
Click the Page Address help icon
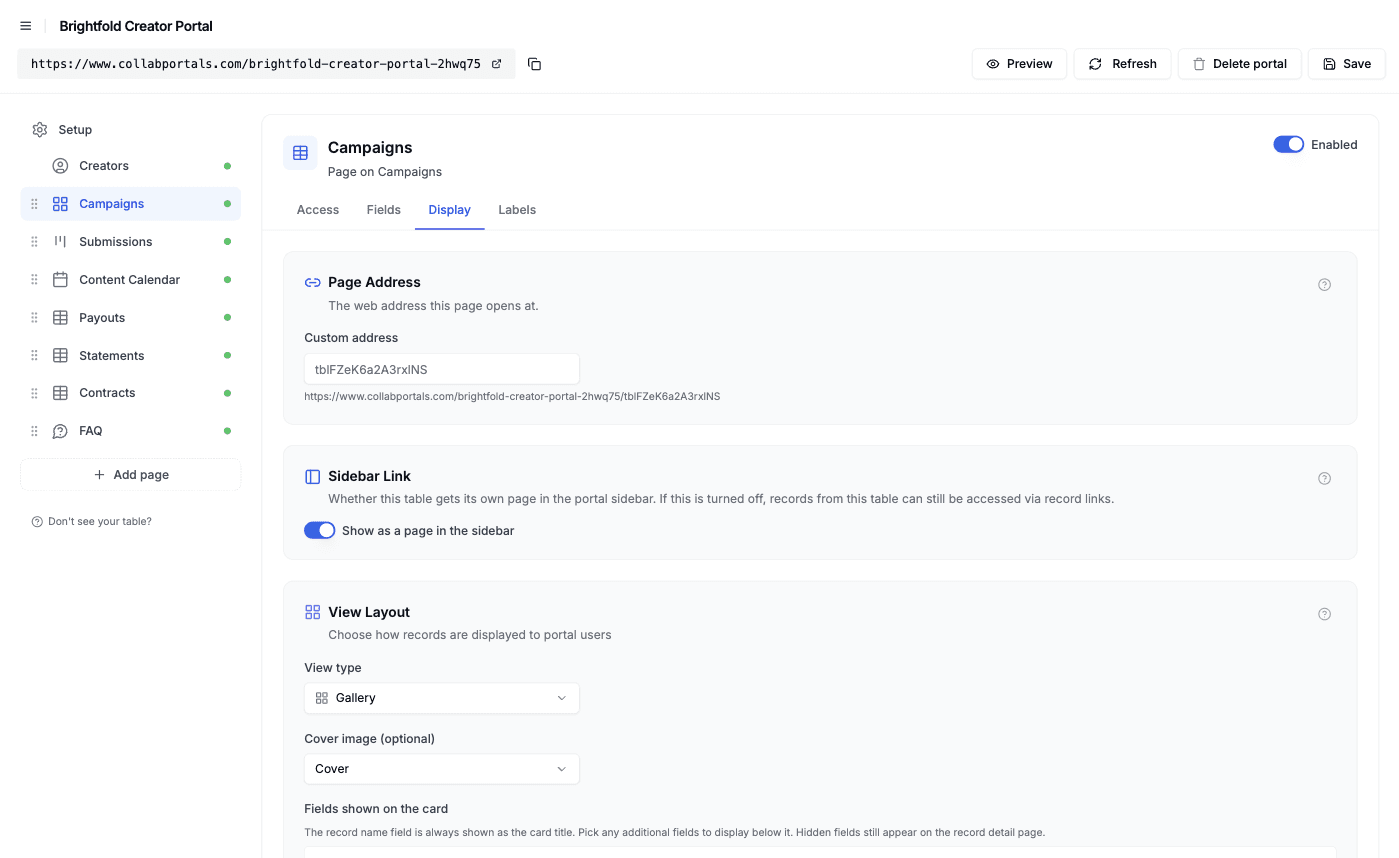1324,285
